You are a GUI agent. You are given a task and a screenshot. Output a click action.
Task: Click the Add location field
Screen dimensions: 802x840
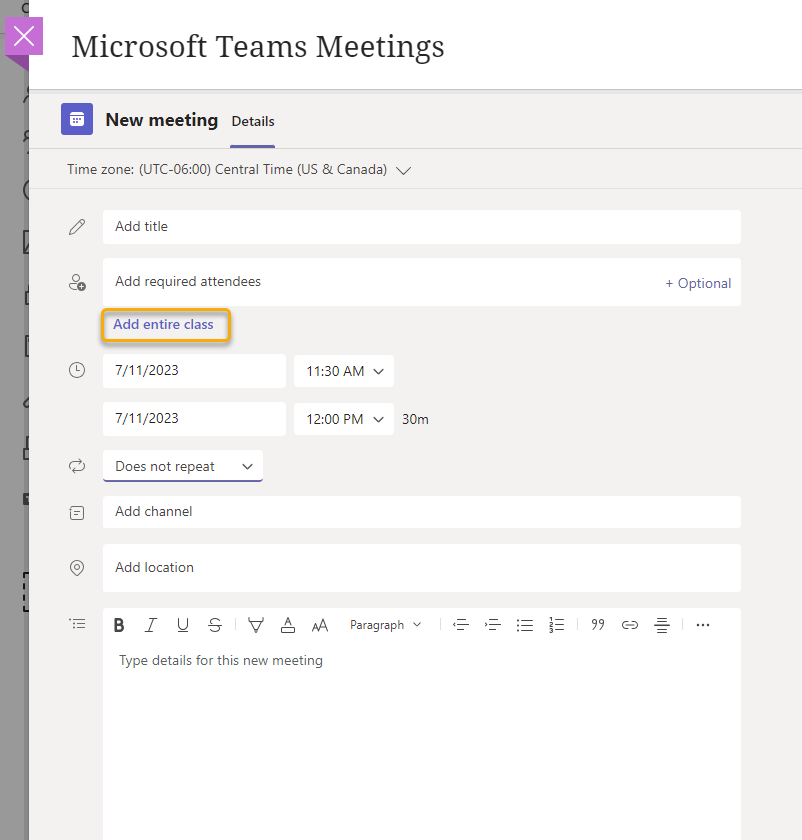[422, 568]
